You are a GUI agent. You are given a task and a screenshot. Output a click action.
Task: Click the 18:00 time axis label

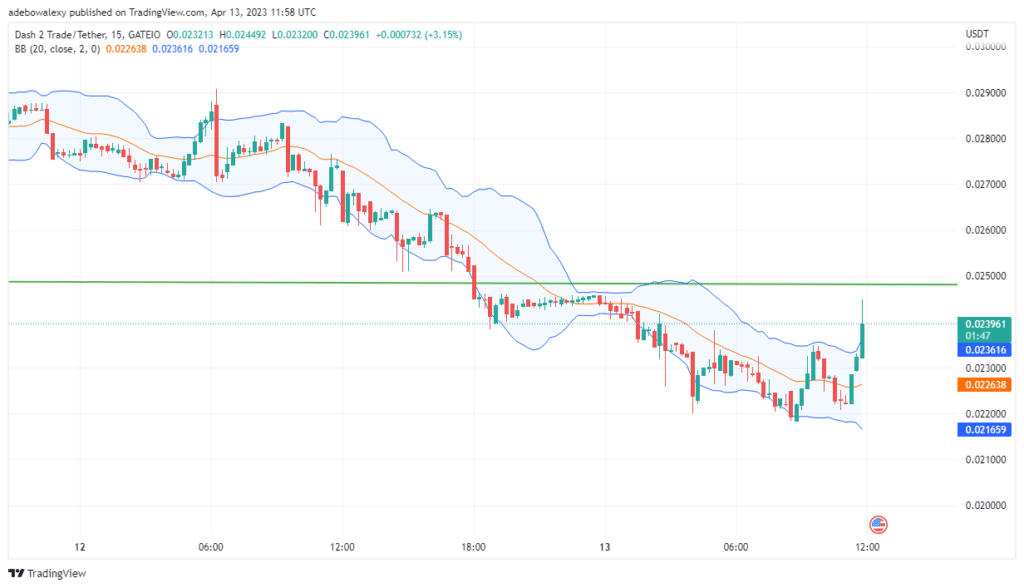click(473, 547)
